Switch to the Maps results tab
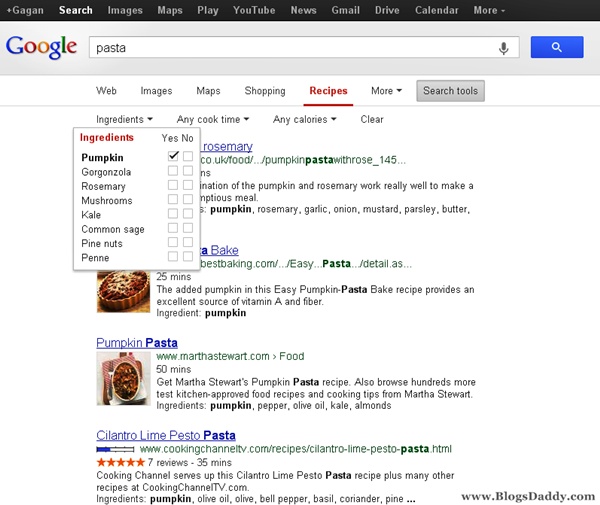The height and width of the screenshot is (505, 600). click(208, 91)
